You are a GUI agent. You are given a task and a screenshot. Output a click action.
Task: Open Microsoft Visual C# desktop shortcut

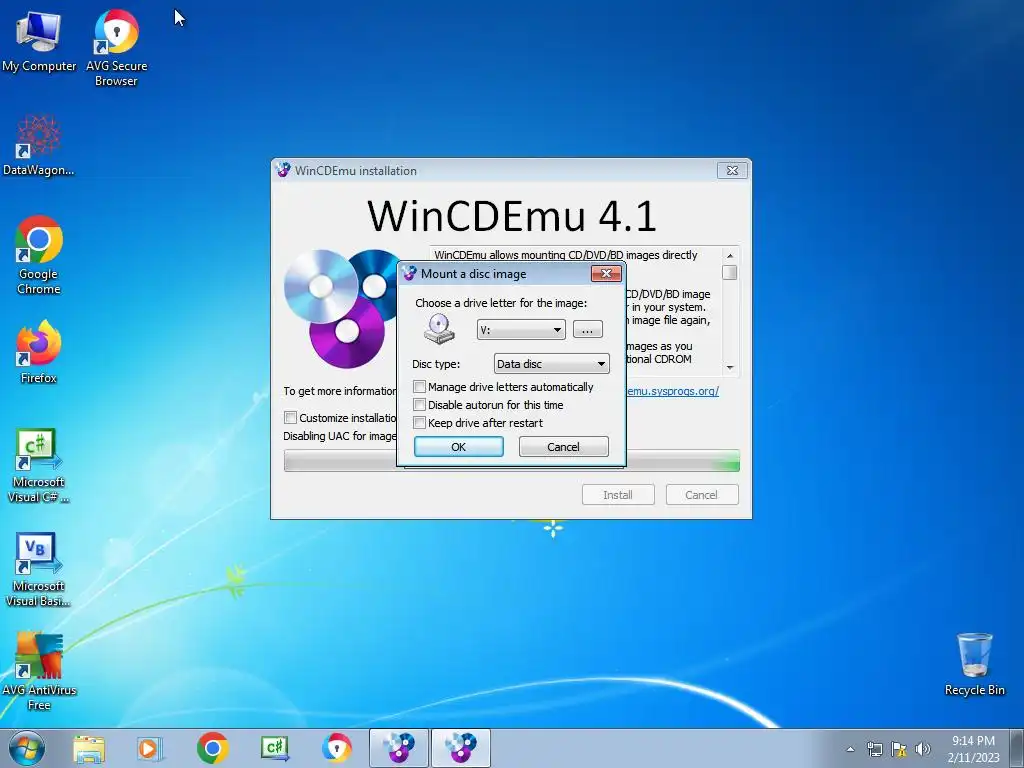[x=39, y=465]
